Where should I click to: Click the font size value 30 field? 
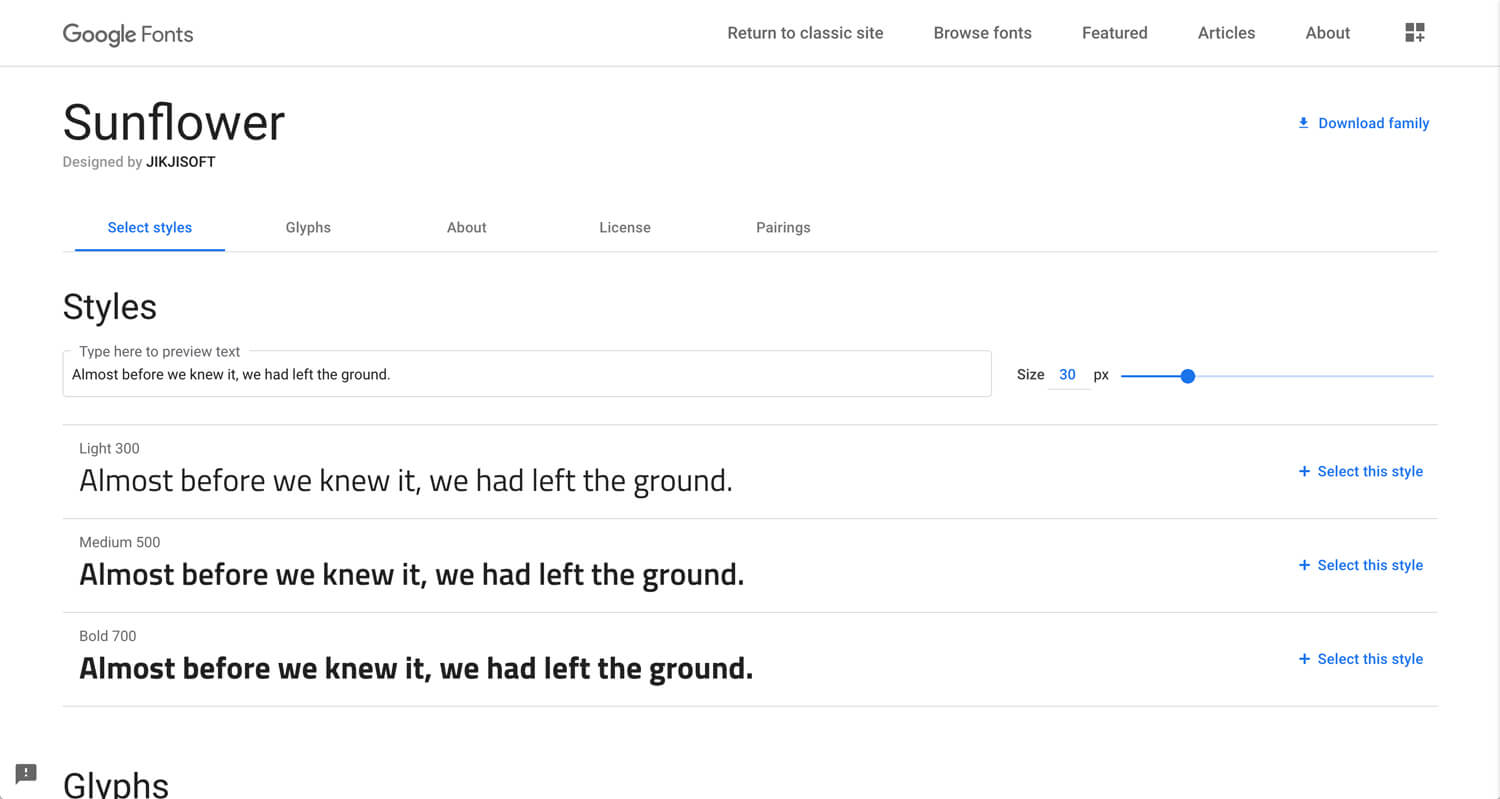click(x=1068, y=375)
